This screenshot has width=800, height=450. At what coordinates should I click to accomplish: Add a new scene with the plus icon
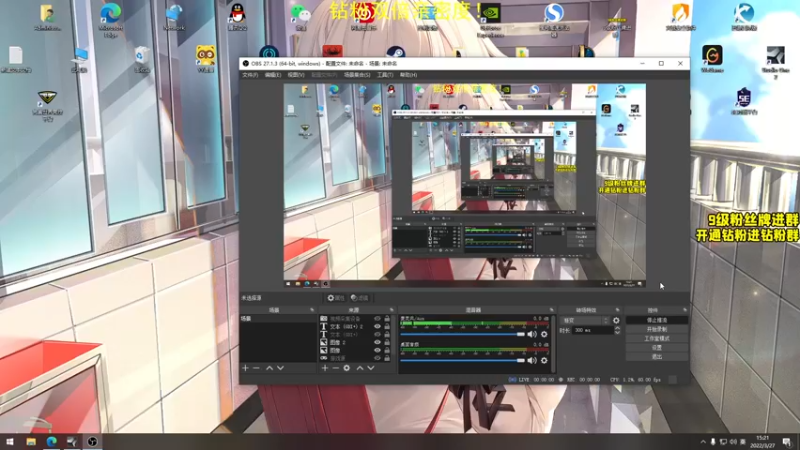pos(245,368)
